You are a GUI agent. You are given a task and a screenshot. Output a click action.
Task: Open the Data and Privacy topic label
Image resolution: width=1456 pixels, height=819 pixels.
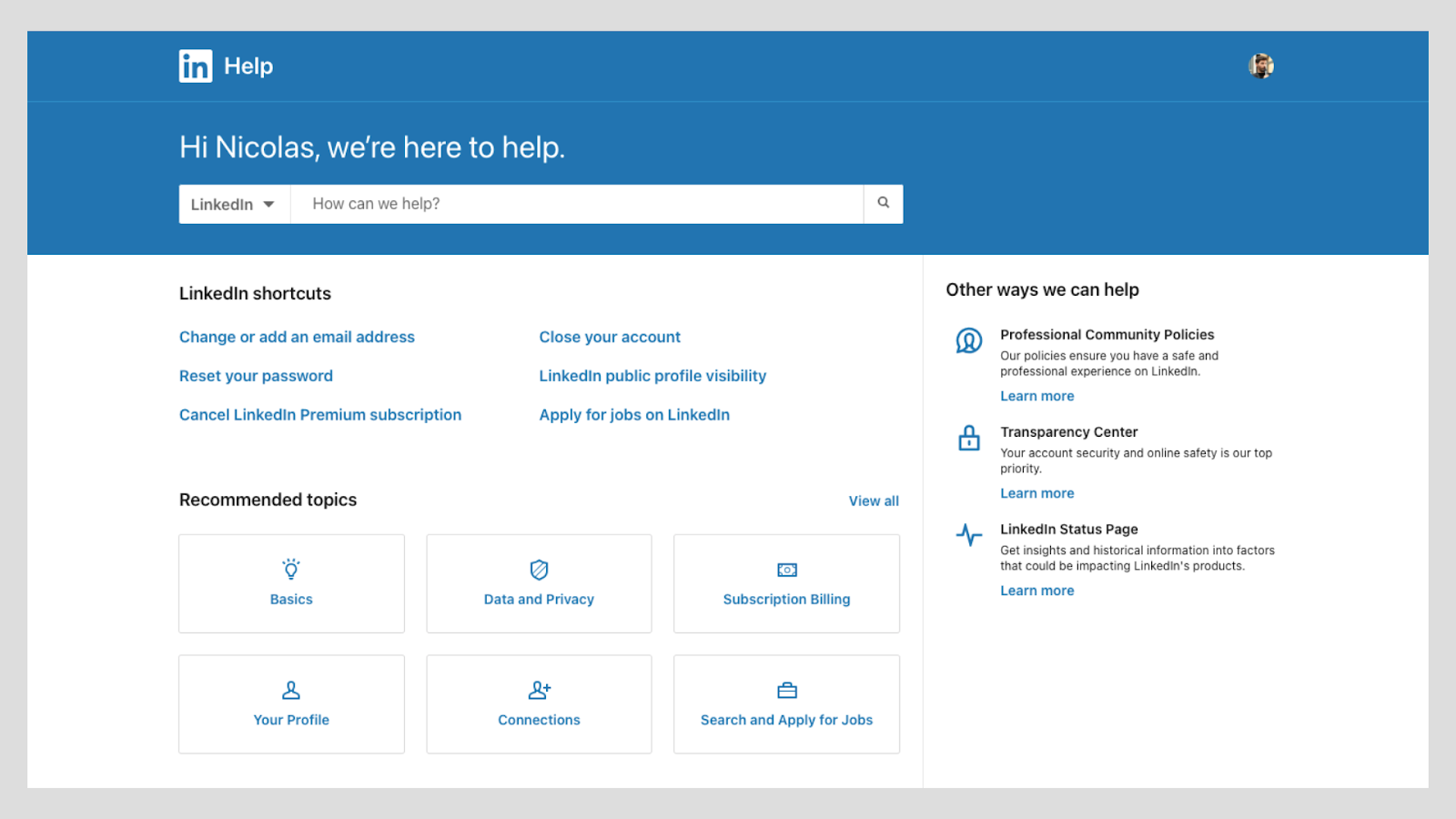tap(539, 599)
